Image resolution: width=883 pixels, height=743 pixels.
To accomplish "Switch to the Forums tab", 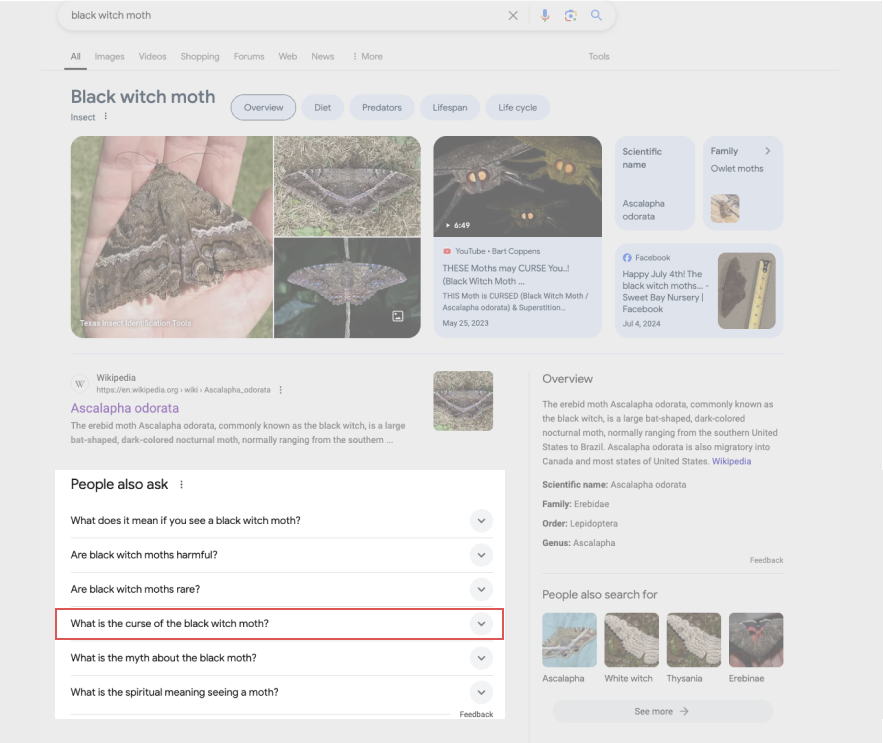I will [x=249, y=56].
